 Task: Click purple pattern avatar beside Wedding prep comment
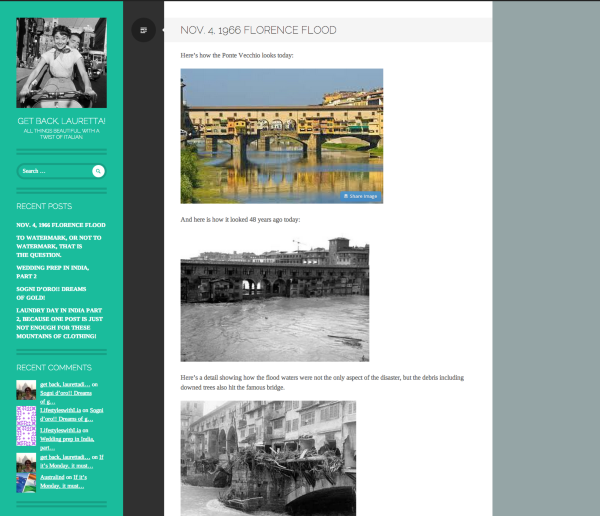pyautogui.click(x=26, y=436)
